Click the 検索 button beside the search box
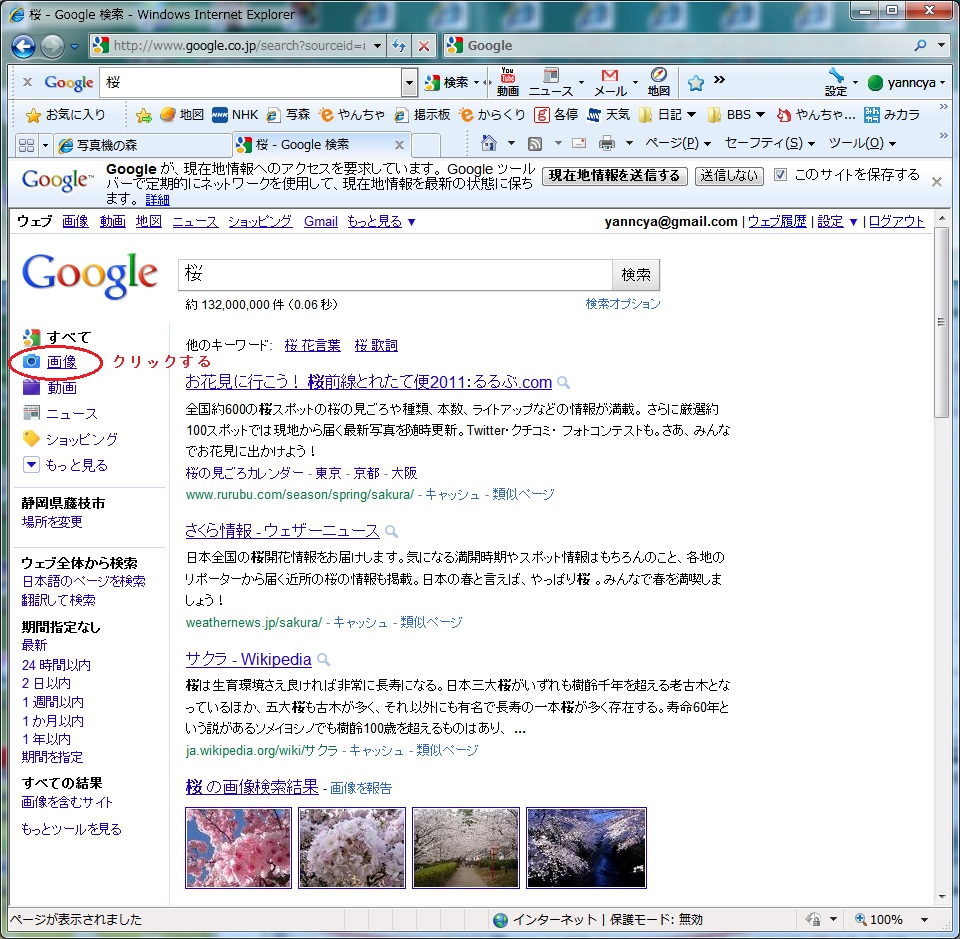Screen dimensions: 960x939 [x=636, y=274]
